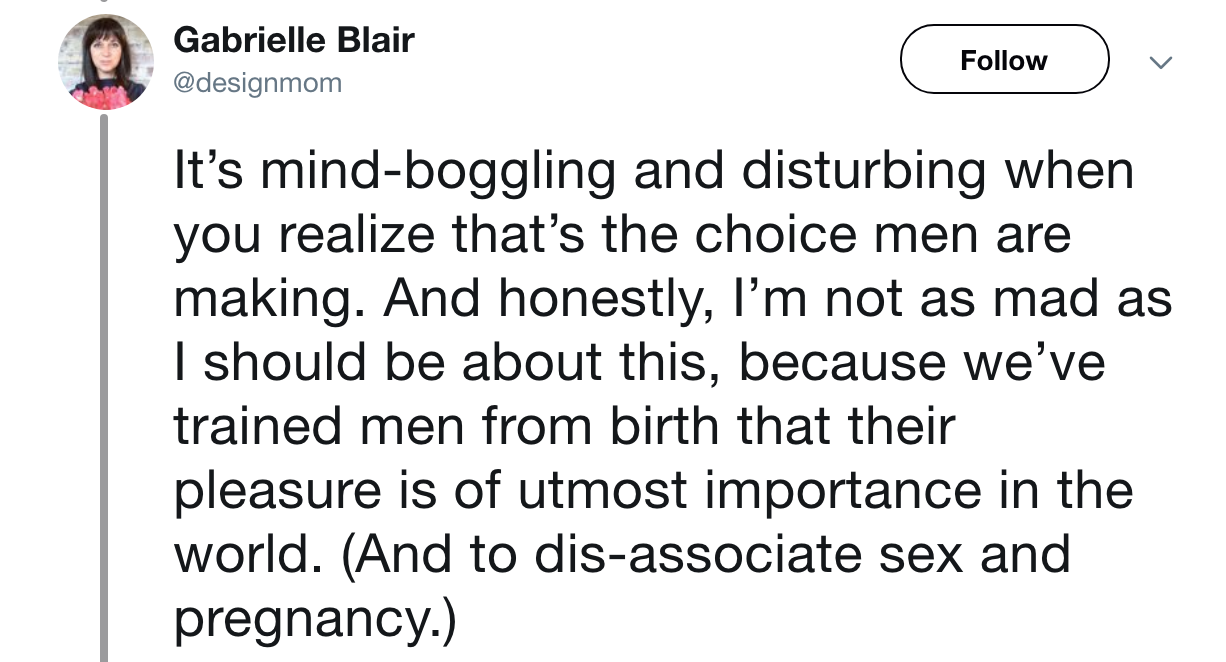The image size is (1226, 662).
Task: Open Gabrielle Blair's profile avatar photo
Action: coord(105,62)
